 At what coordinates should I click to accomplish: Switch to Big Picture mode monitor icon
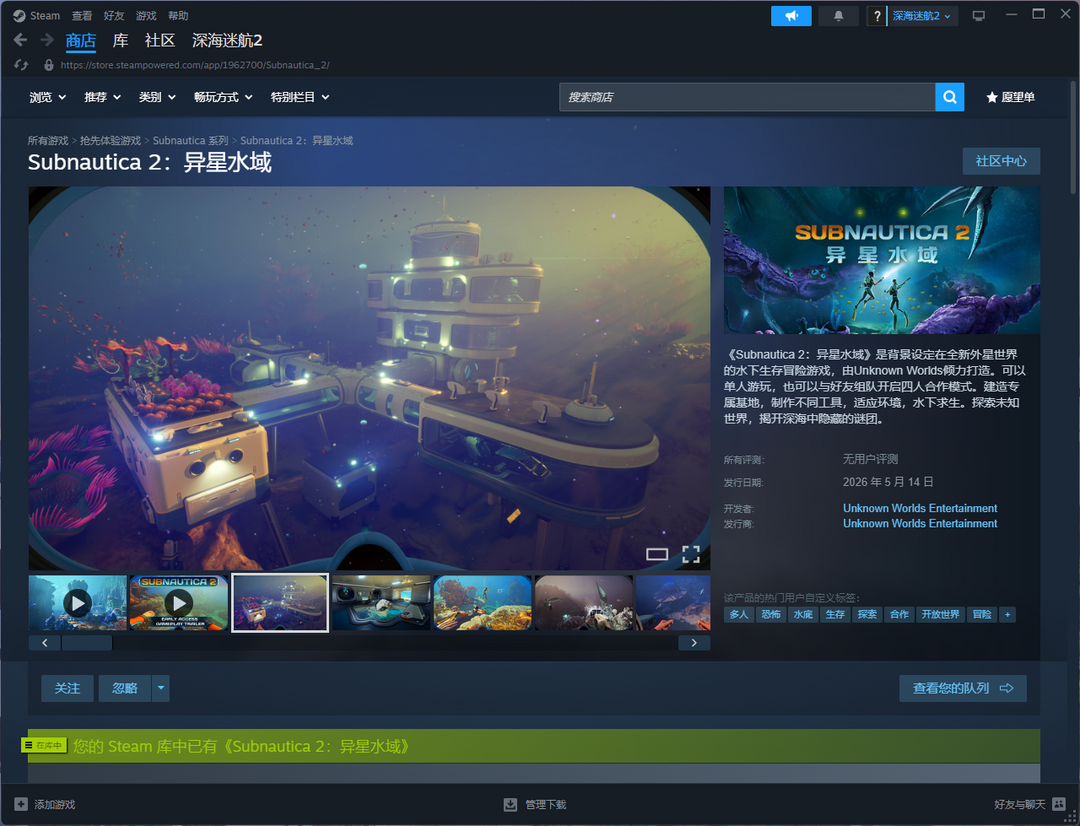pyautogui.click(x=978, y=16)
